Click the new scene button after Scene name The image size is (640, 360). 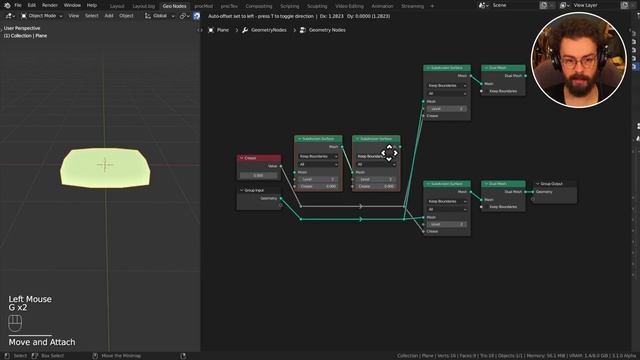point(543,5)
